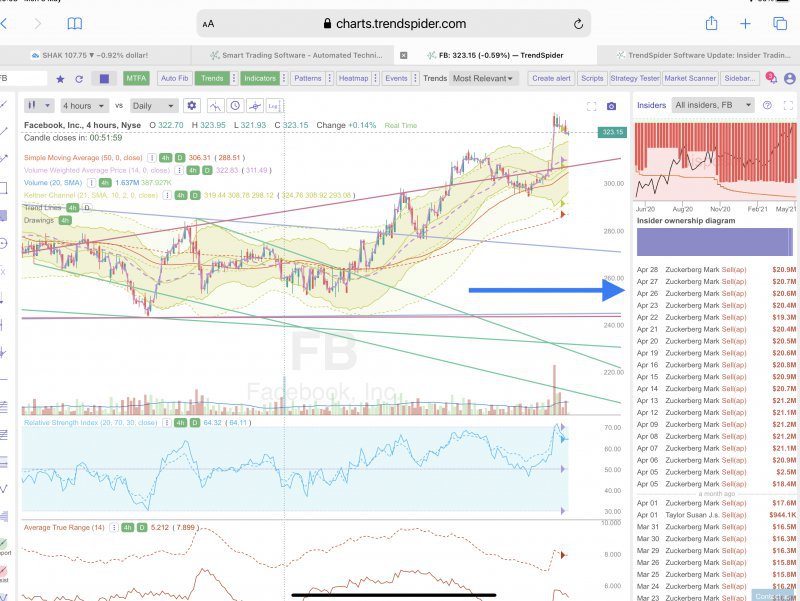Click the clock icon in chart toolbar
Screen dimensions: 800x601
tap(235, 106)
